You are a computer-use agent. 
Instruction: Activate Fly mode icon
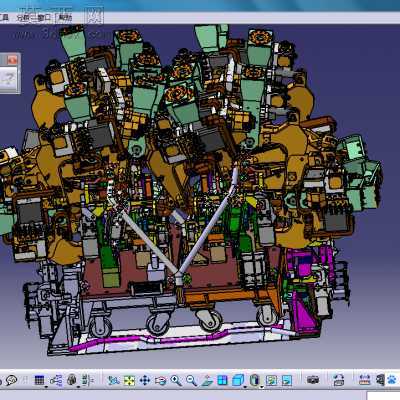coord(114,380)
